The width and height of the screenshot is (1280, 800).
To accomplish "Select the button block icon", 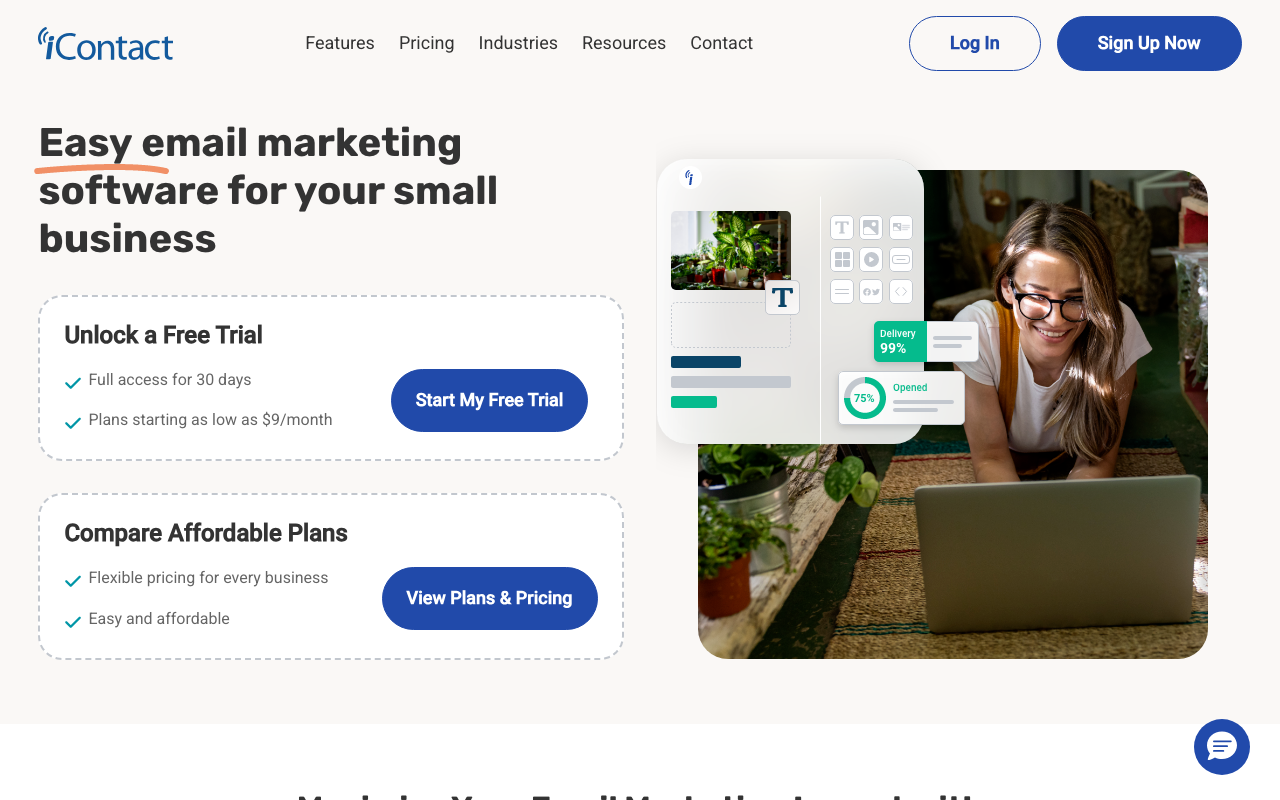I will click(x=901, y=260).
